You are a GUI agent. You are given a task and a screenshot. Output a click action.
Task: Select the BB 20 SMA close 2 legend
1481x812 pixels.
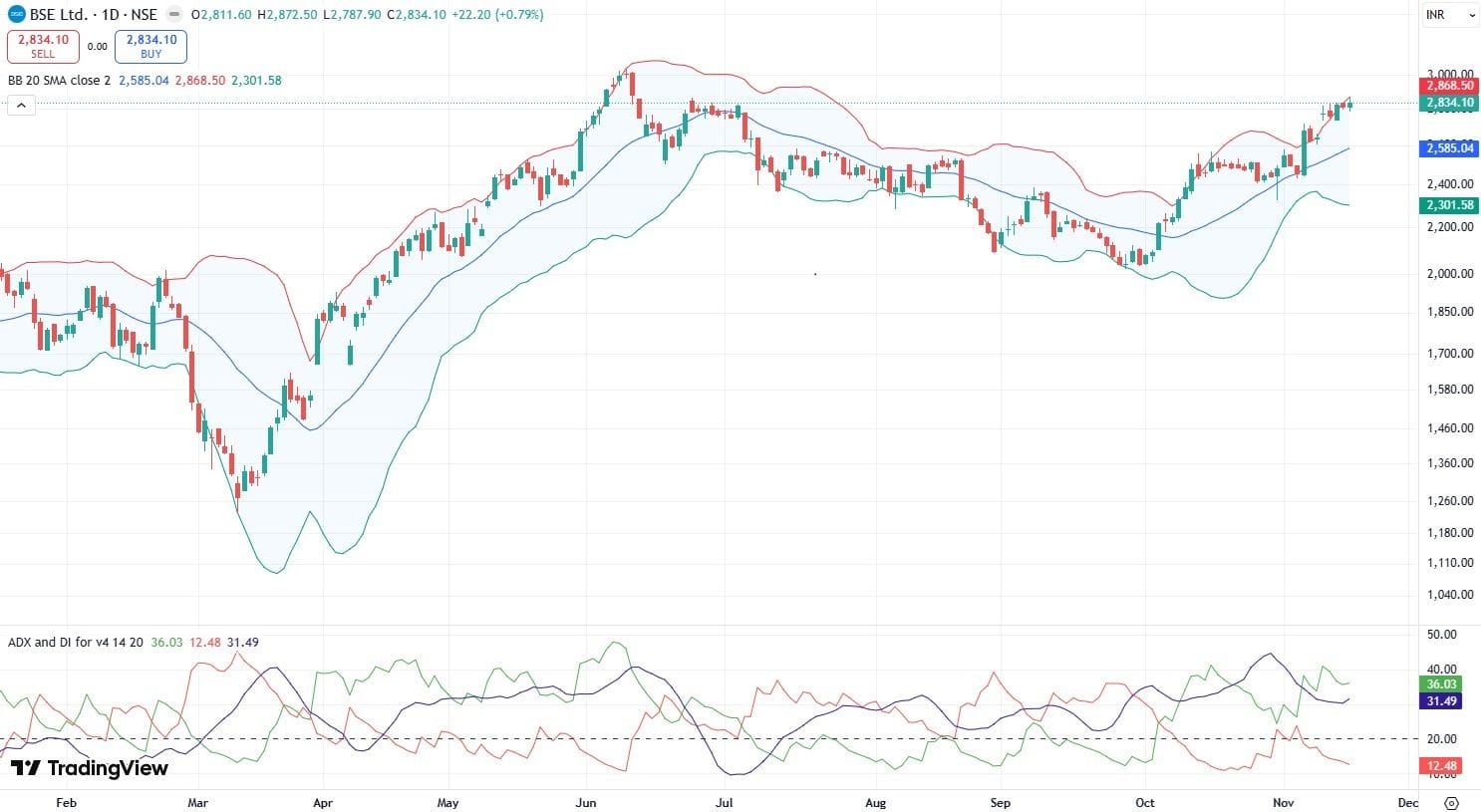(x=59, y=81)
